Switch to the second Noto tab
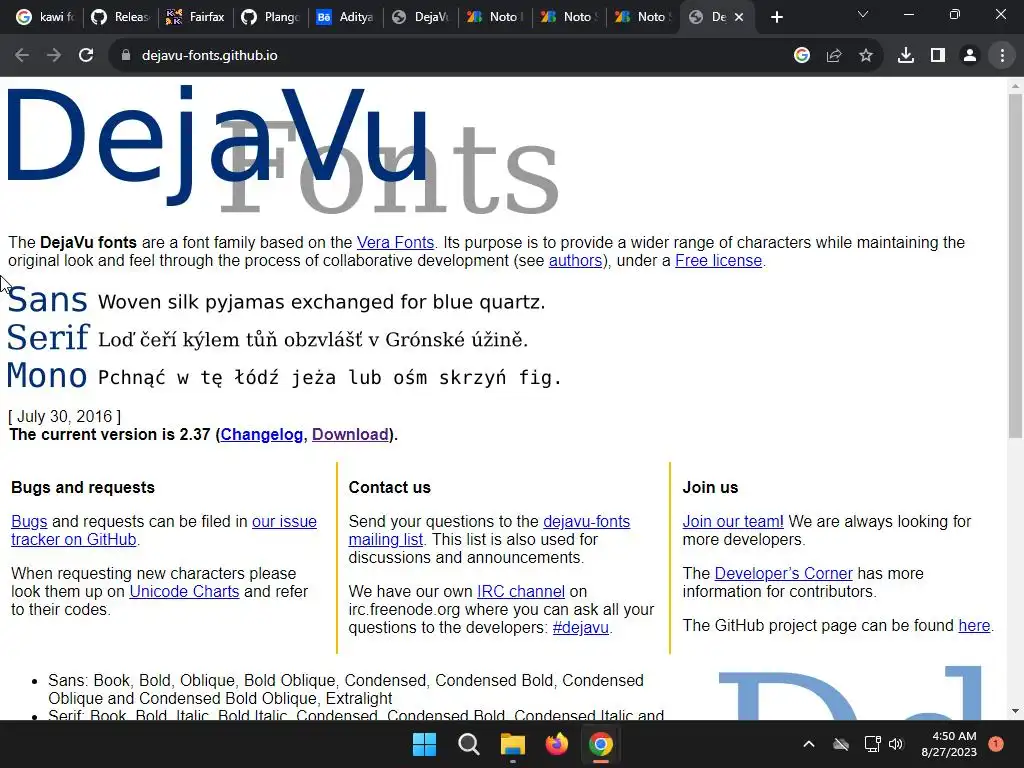 [569, 18]
